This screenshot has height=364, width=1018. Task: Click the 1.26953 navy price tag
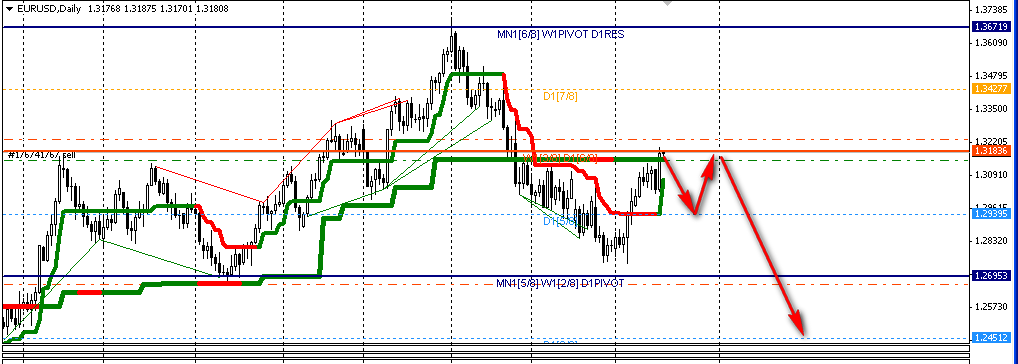point(989,276)
